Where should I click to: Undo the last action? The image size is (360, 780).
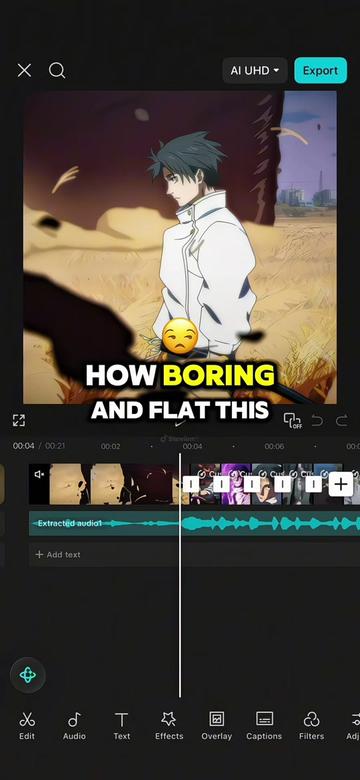317,421
